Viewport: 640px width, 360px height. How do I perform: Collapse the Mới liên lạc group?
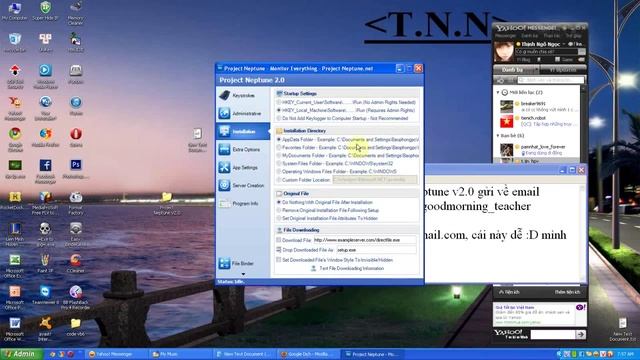coord(498,93)
